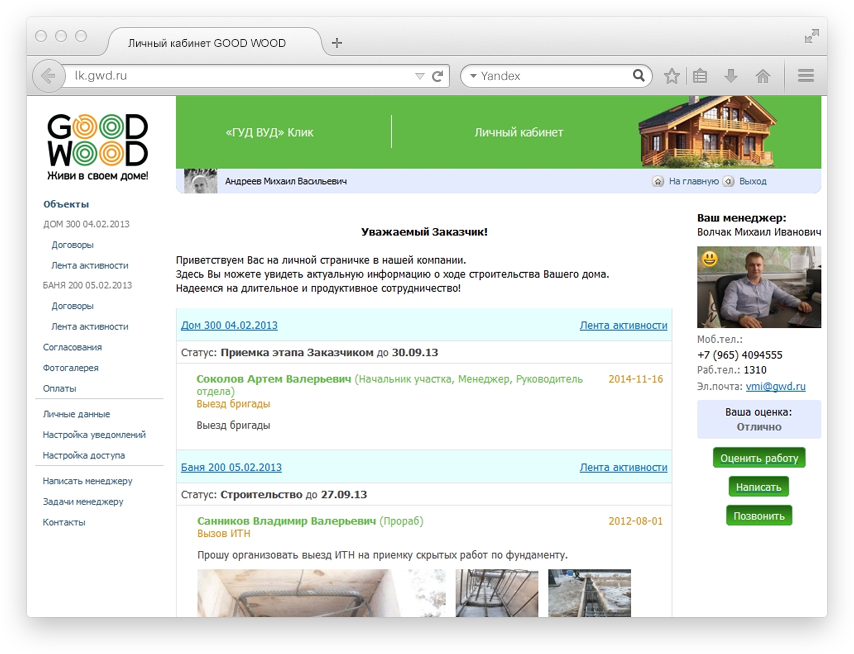Image resolution: width=854 pixels, height=654 pixels.
Task: Open downloads via the down arrow icon
Action: click(731, 76)
